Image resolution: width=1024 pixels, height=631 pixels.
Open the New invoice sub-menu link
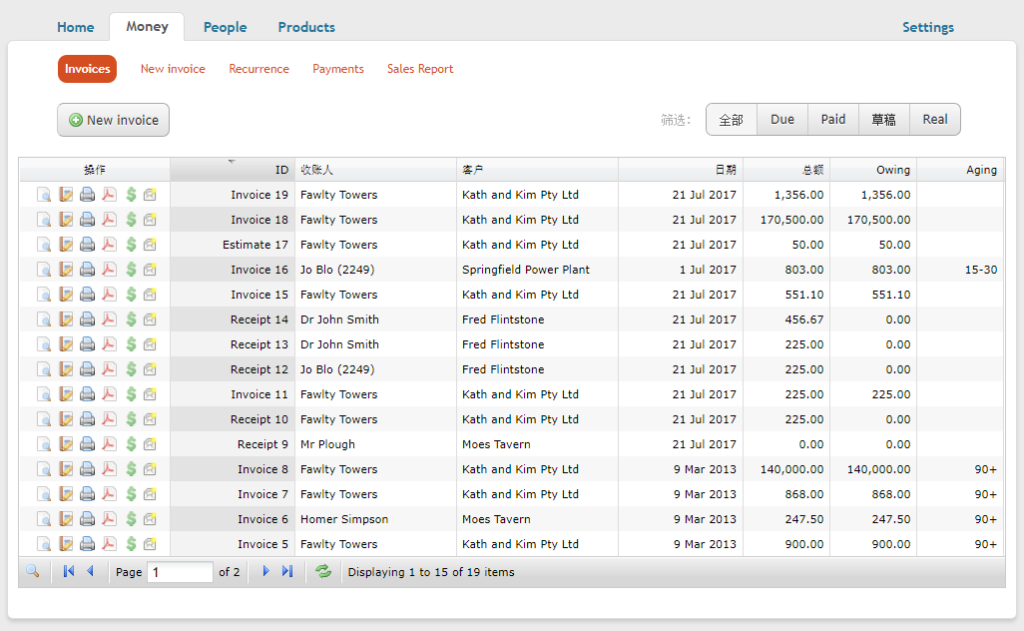(172, 69)
